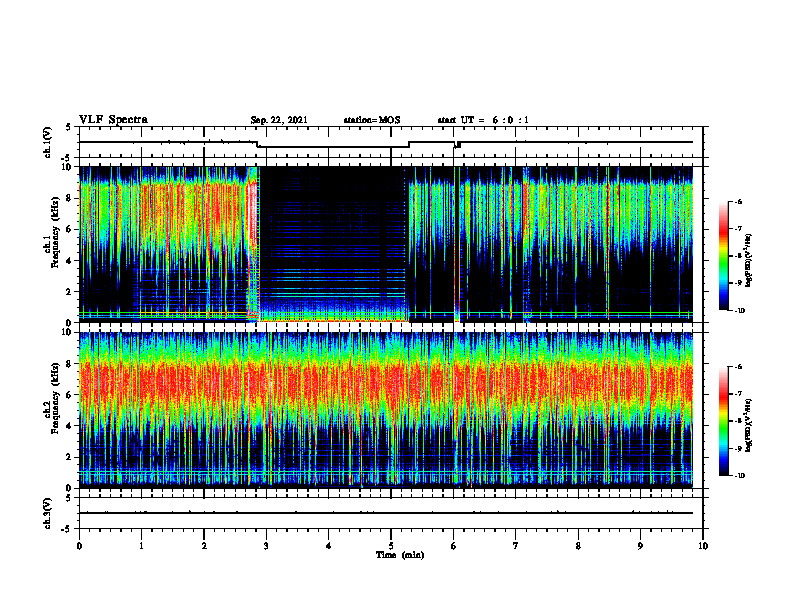Select the date text "Sep. 22, 2021"

click(279, 120)
